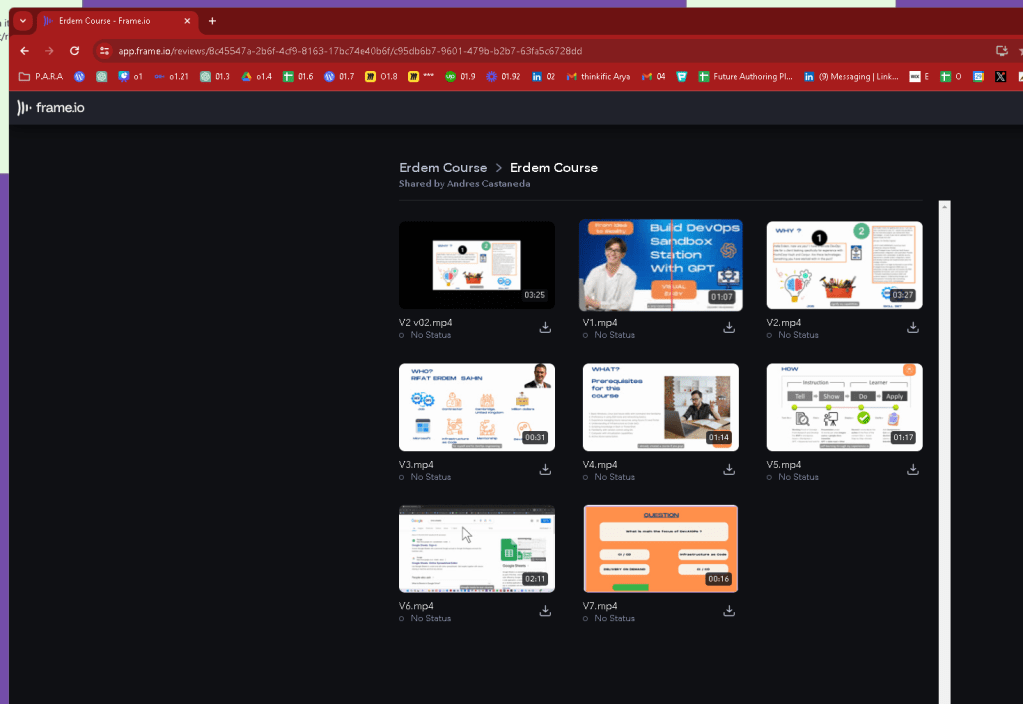The width and height of the screenshot is (1023, 704).
Task: Close the Erdem Course - Frame.io tab
Action: tap(187, 21)
